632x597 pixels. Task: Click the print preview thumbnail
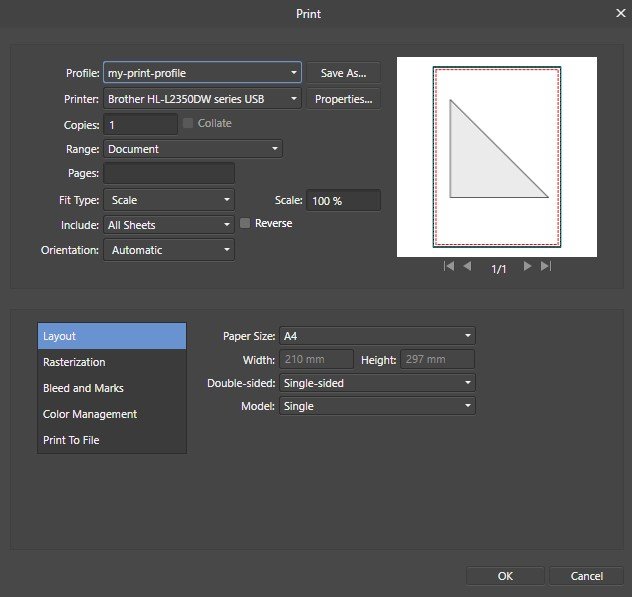(497, 157)
